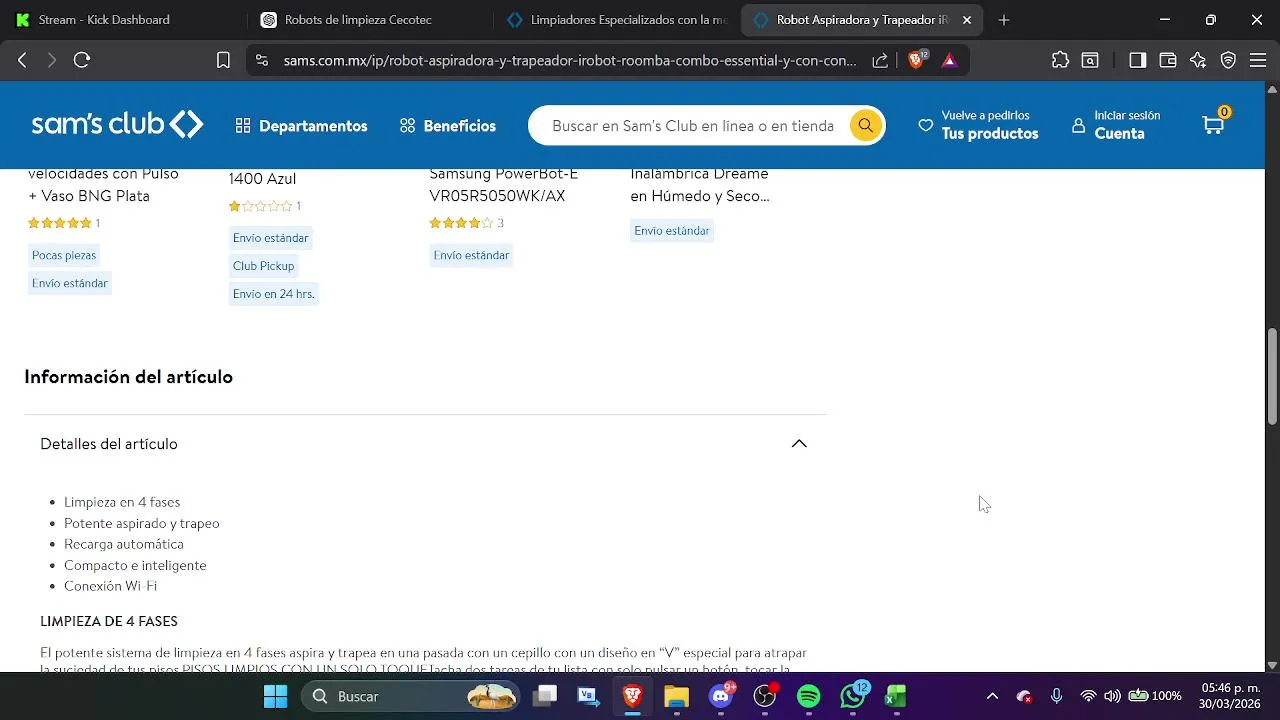Open Leo AI sparkle icon

click(1198, 60)
